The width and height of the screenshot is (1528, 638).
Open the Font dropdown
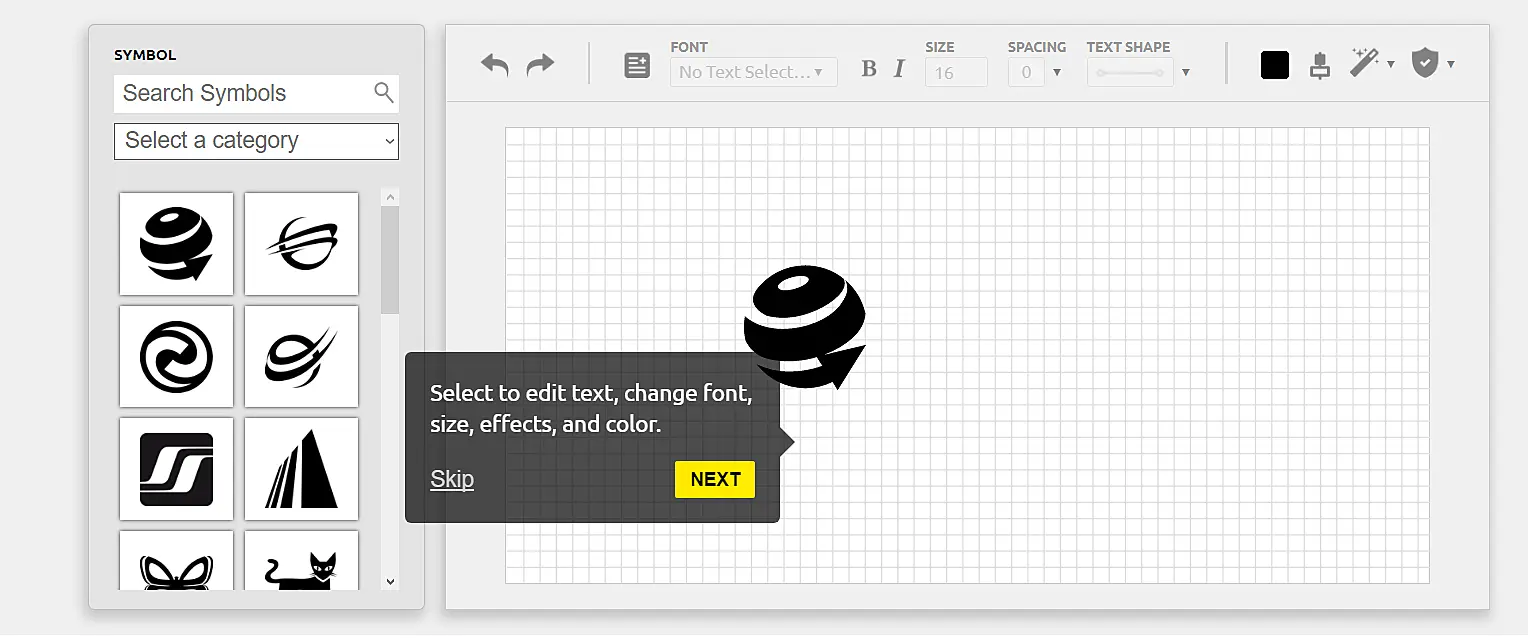pyautogui.click(x=753, y=72)
